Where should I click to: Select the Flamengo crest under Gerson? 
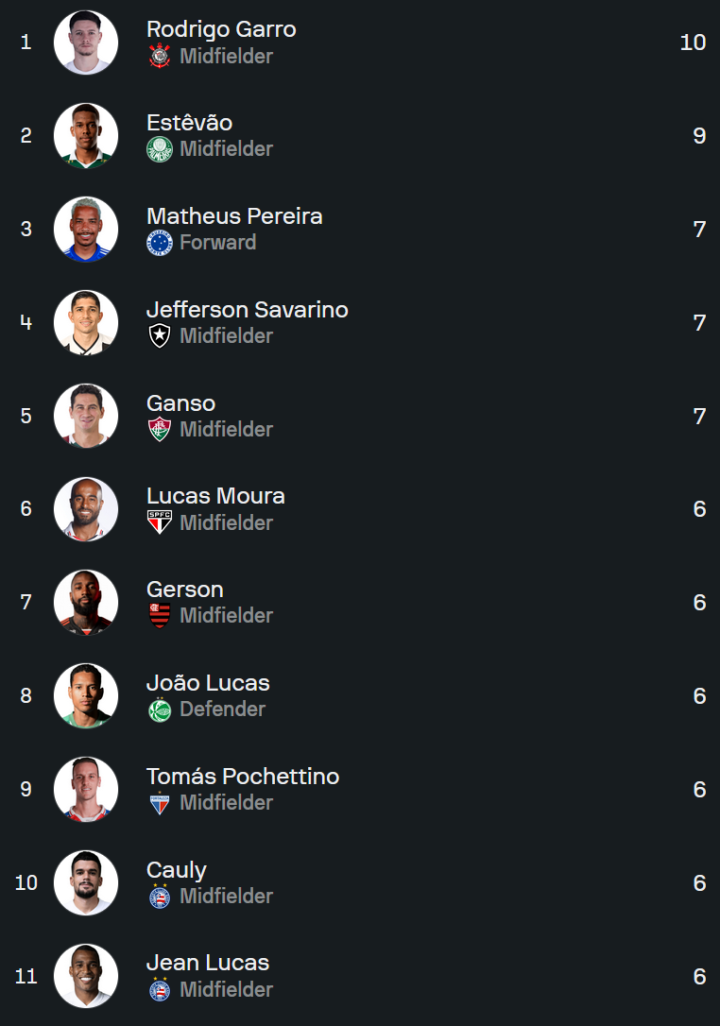(159, 616)
